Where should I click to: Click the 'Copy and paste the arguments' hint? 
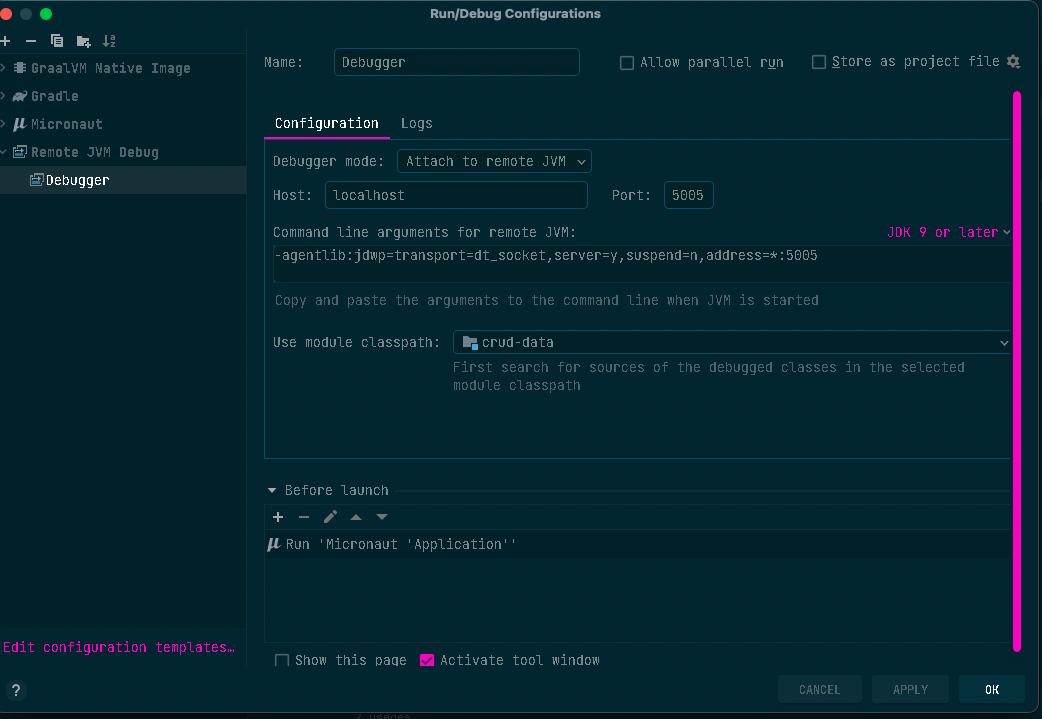coord(546,300)
